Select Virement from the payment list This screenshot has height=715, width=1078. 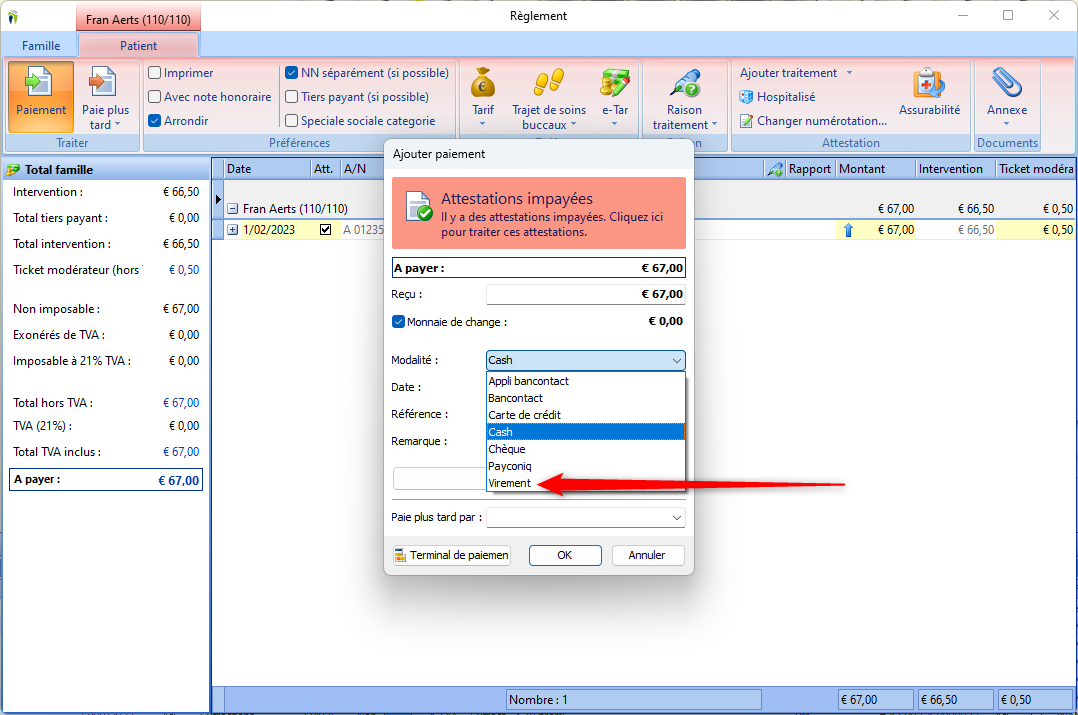510,484
